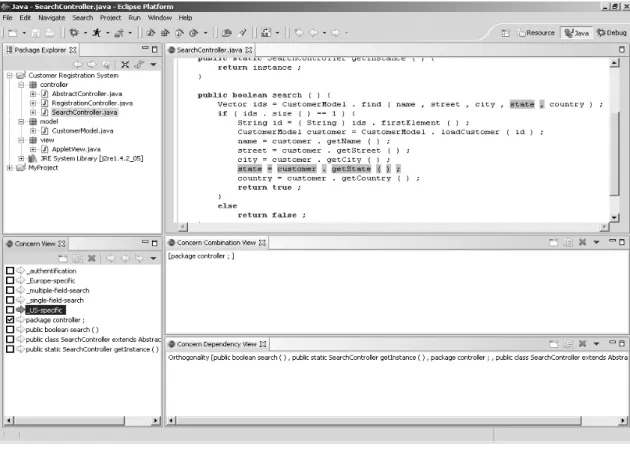Click Link with Editor in Package Explorer
630x449 pixels.
[x=139, y=64]
